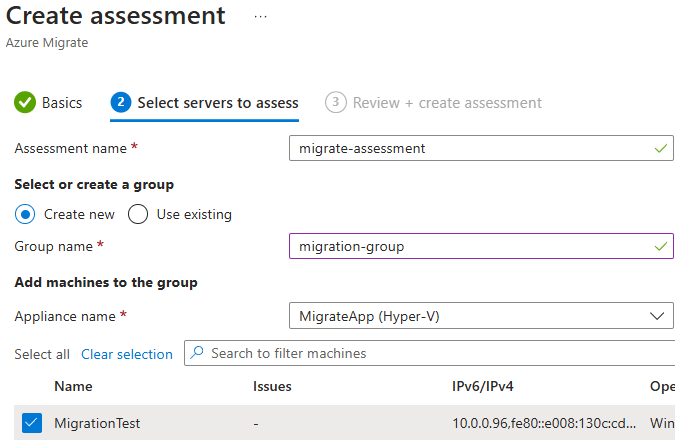Click the Select all link
675x440 pixels.
click(x=42, y=354)
